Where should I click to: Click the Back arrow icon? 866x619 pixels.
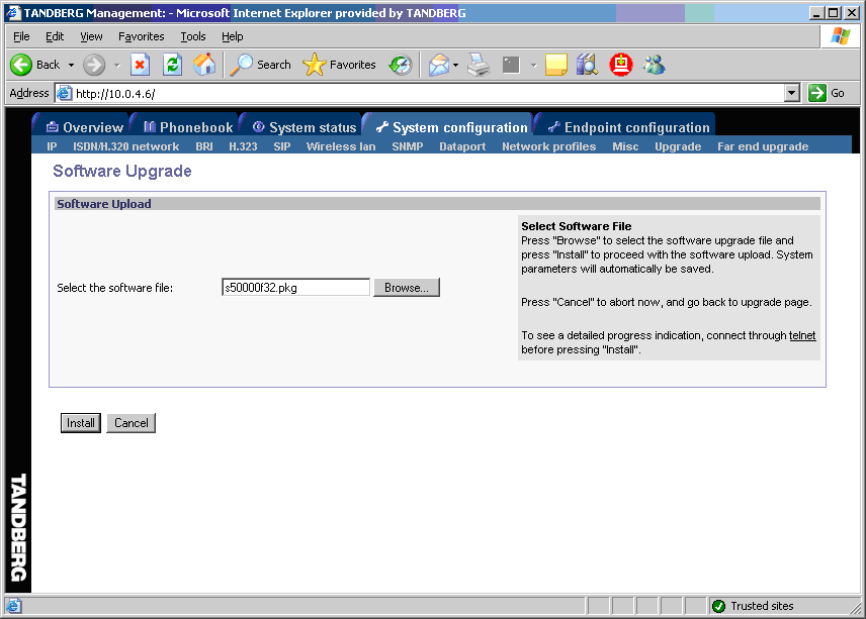pos(21,65)
